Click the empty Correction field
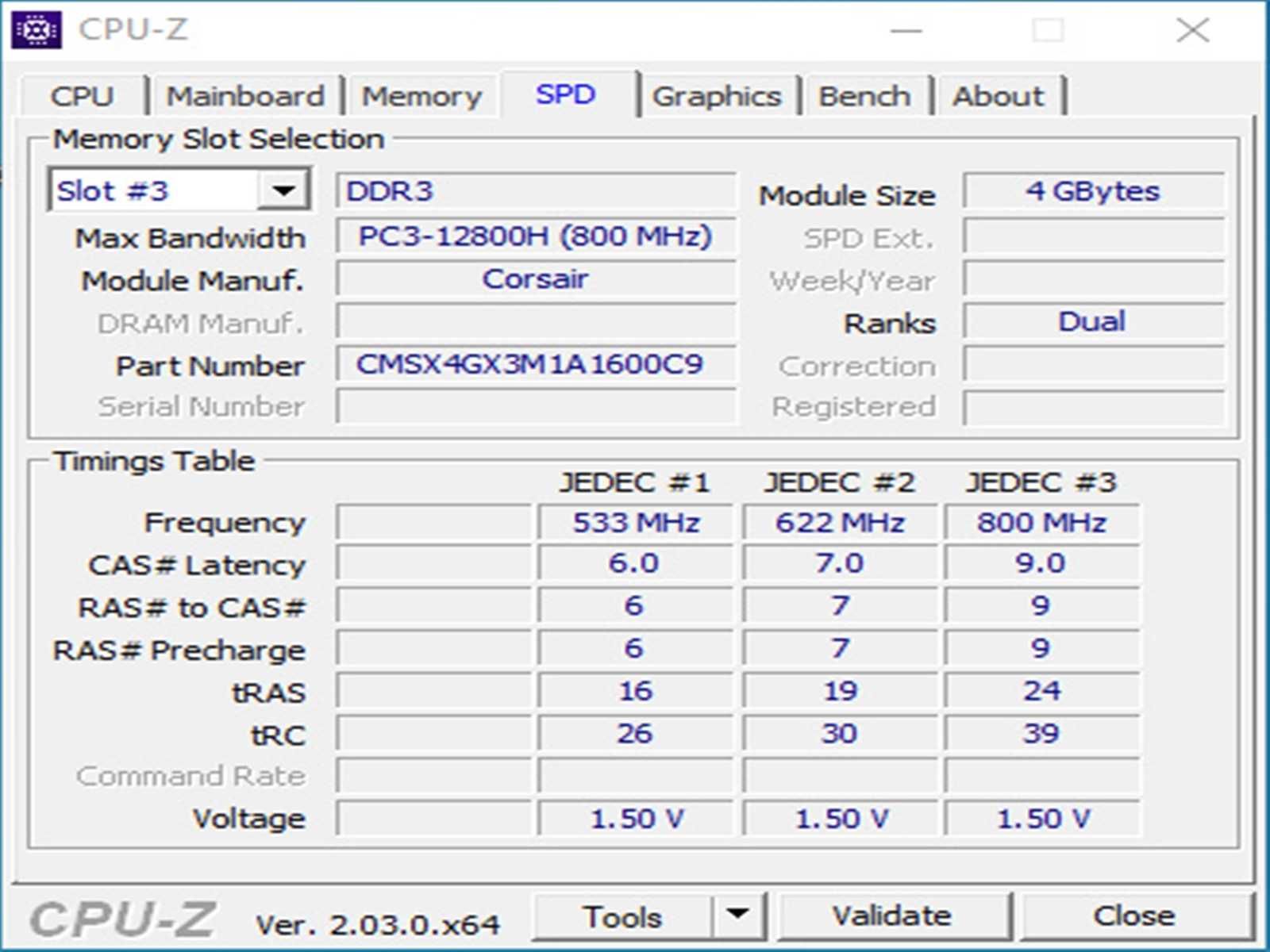 (x=1094, y=364)
